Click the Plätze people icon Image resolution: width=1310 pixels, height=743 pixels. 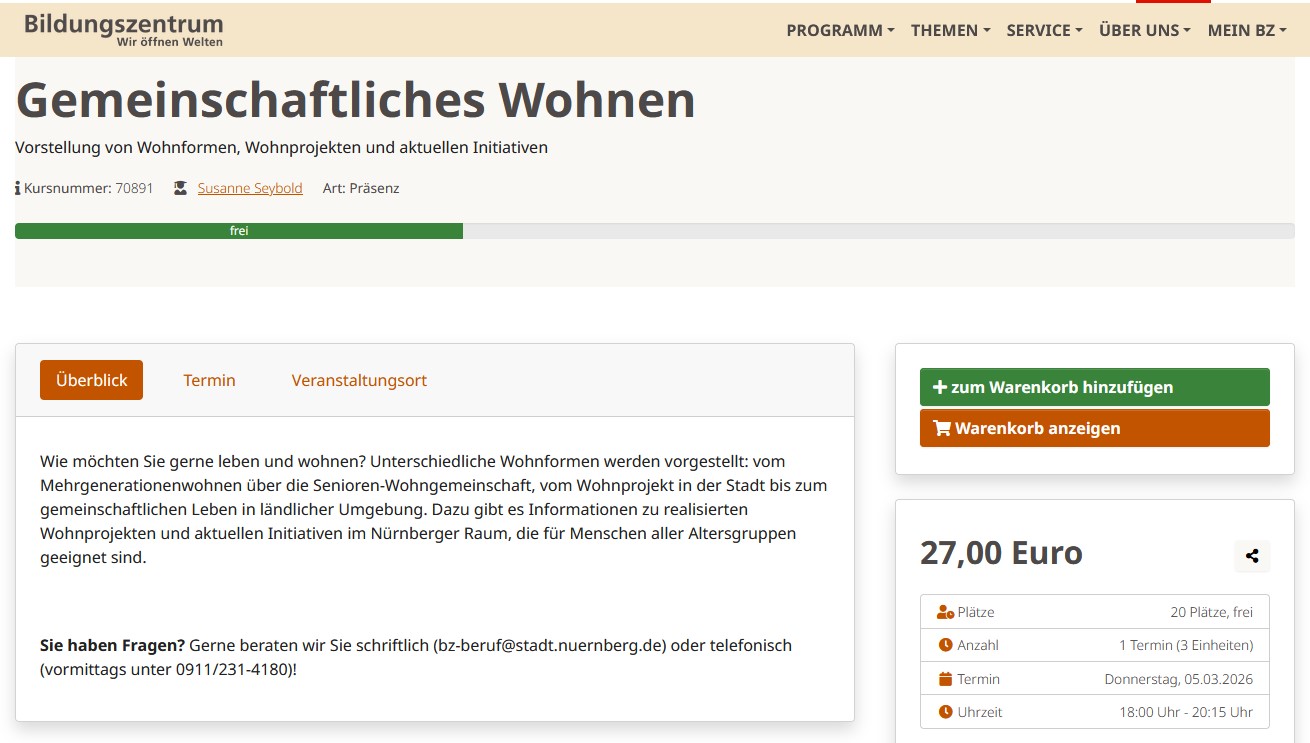945,612
